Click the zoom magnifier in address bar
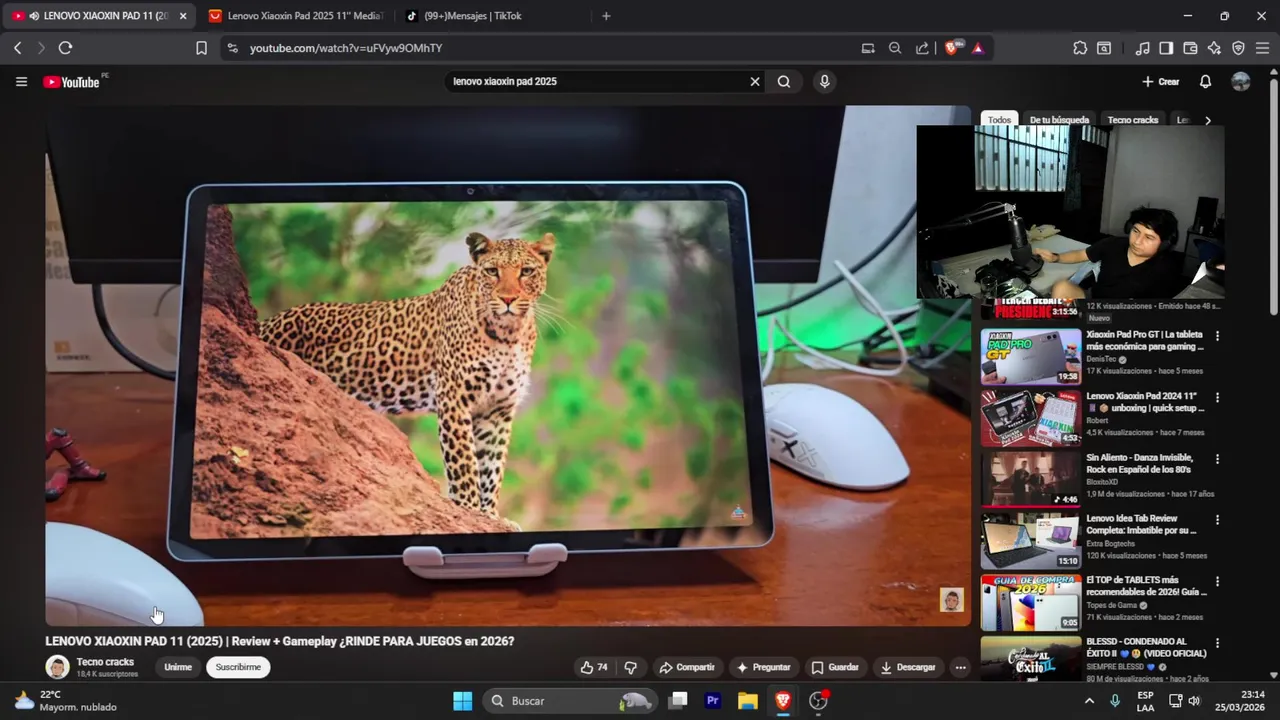This screenshot has width=1280, height=720. pyautogui.click(x=895, y=48)
